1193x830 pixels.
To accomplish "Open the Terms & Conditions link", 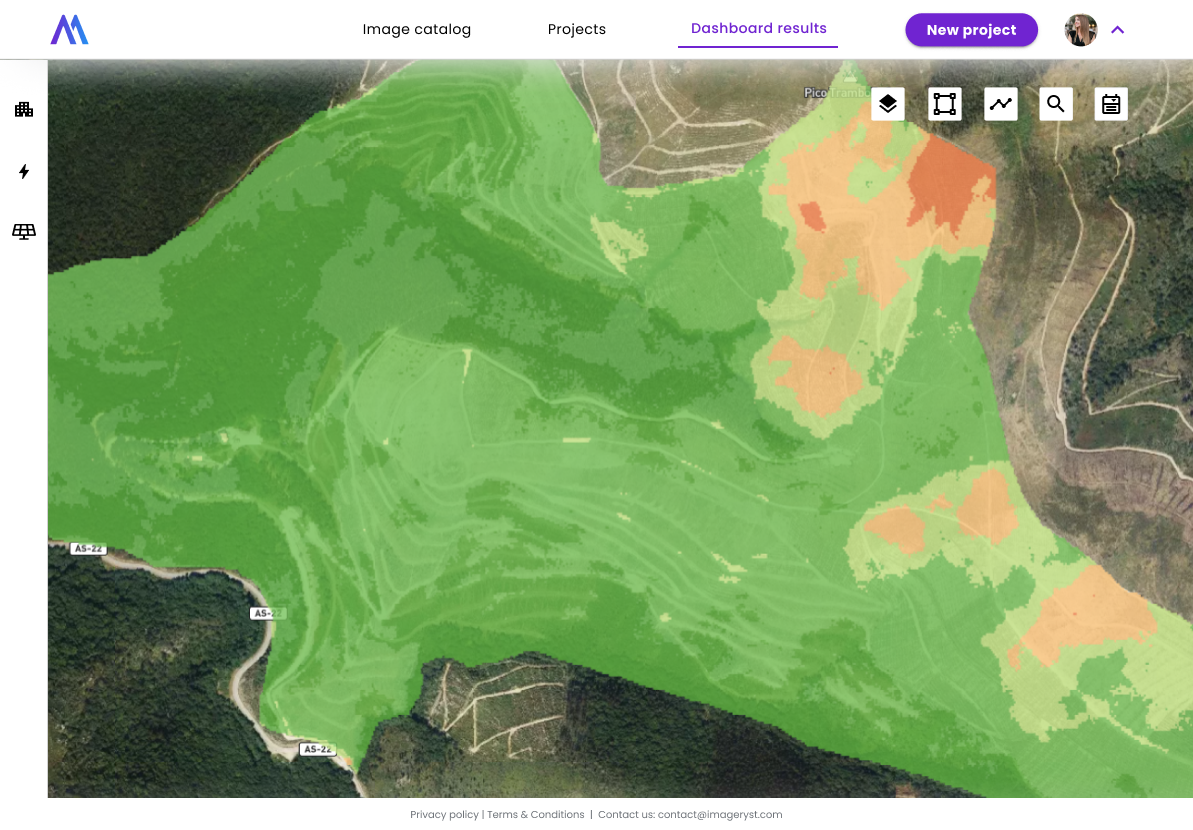I will point(536,815).
